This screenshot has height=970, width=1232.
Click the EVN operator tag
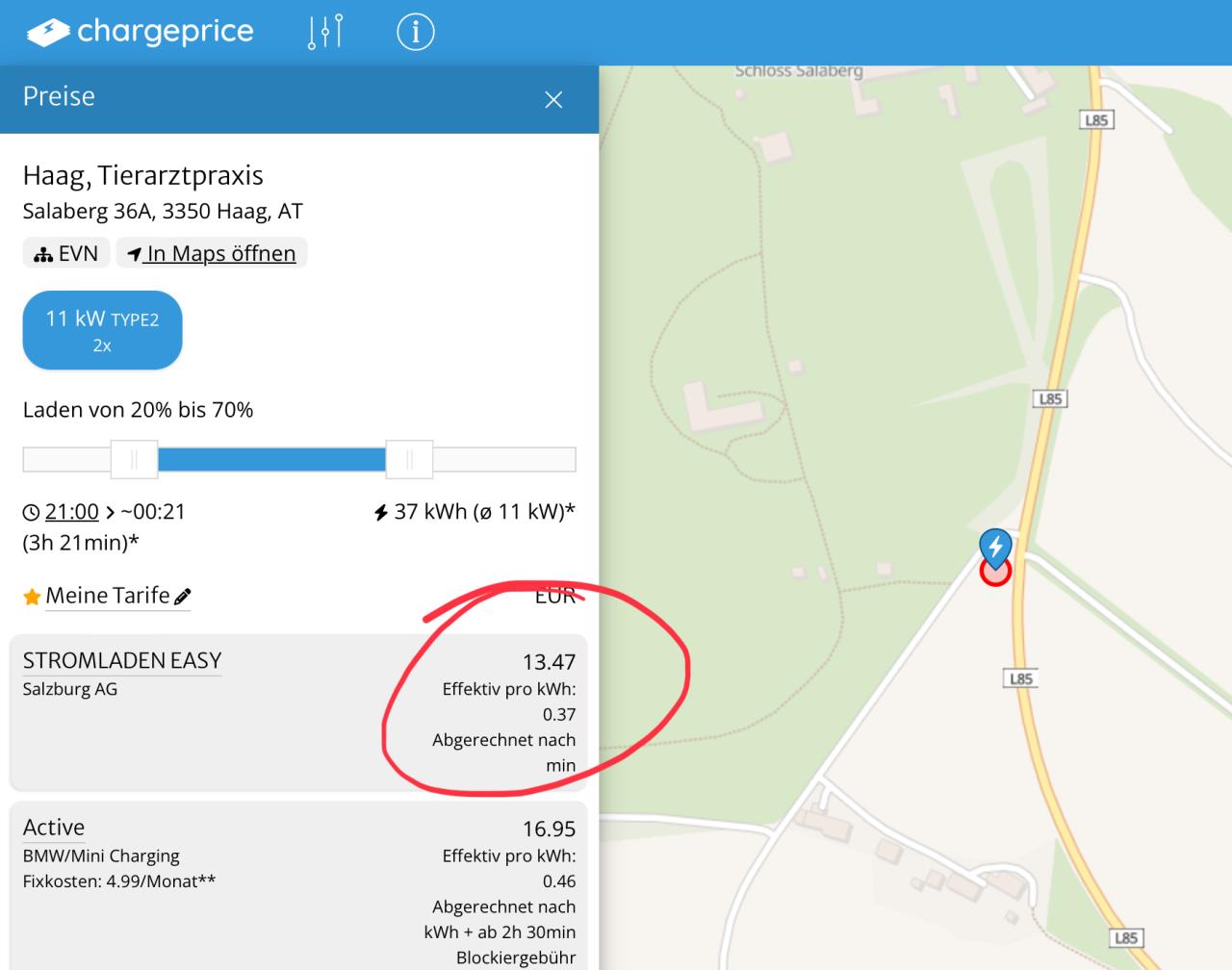66,253
